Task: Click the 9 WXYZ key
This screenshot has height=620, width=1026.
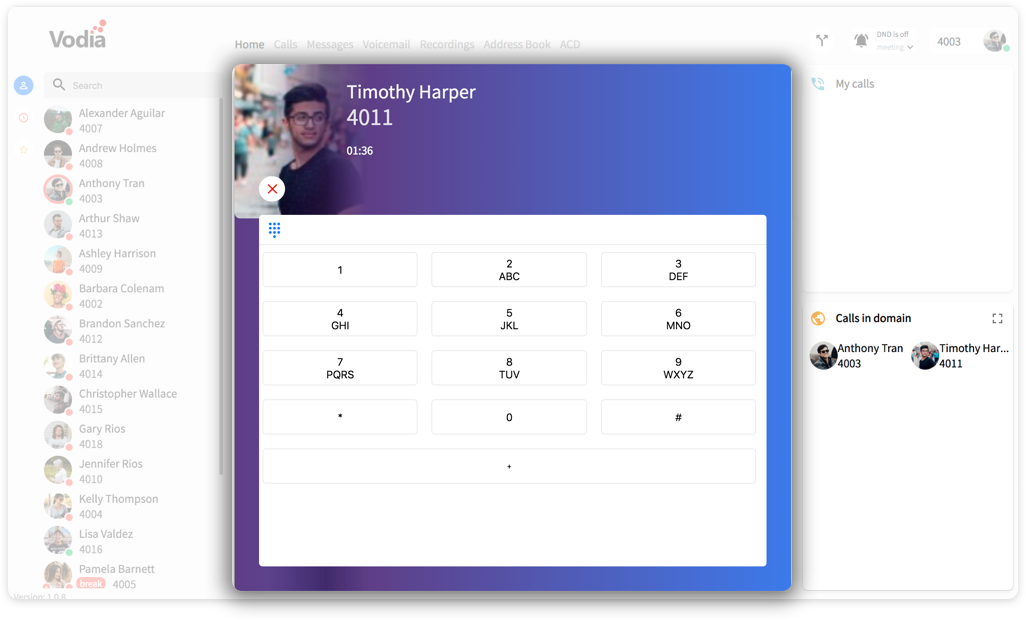Action: tap(678, 368)
